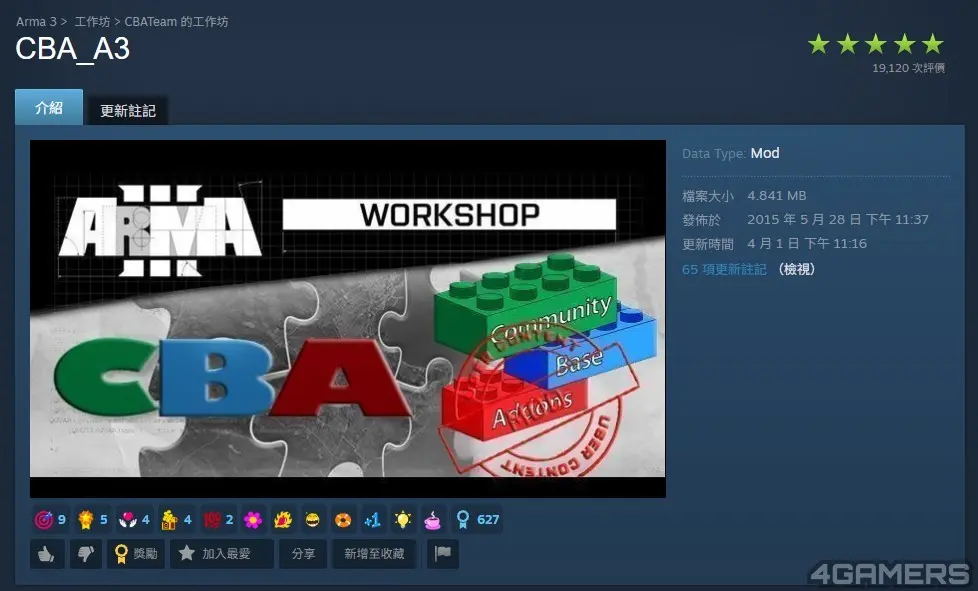Click the pink coffee cup award icon
The image size is (978, 591).
click(x=432, y=519)
